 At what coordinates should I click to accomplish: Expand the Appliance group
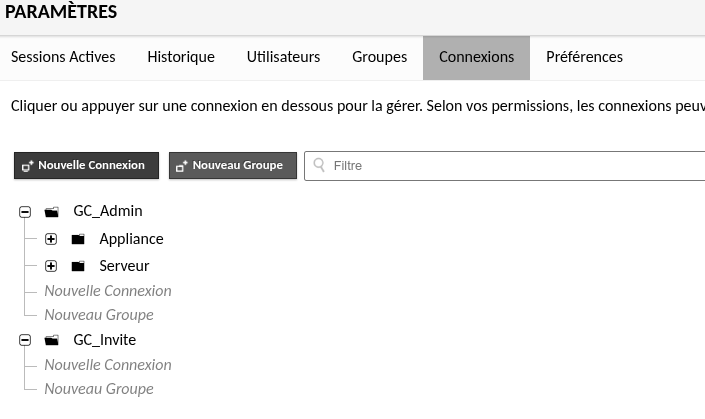[51, 240]
